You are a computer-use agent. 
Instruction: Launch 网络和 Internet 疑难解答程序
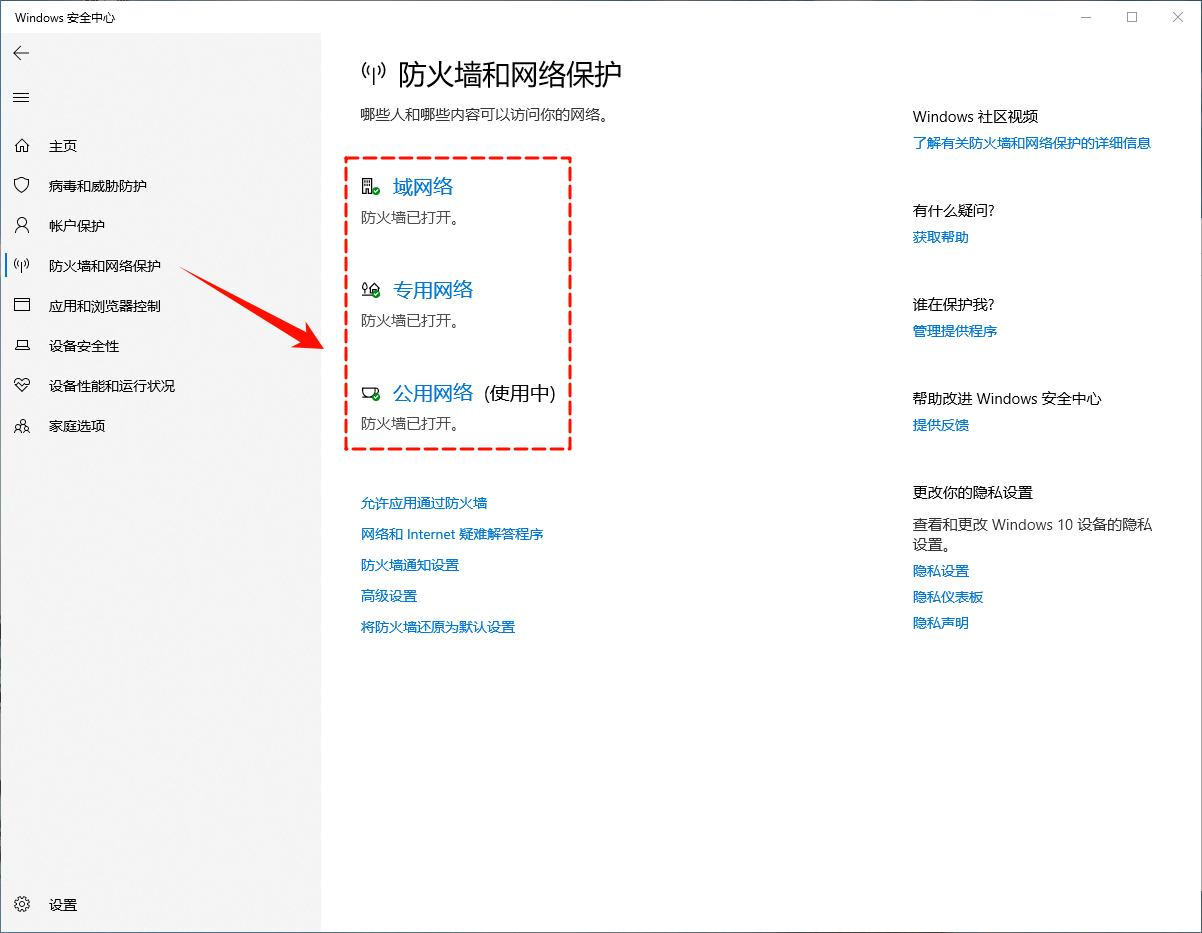452,534
